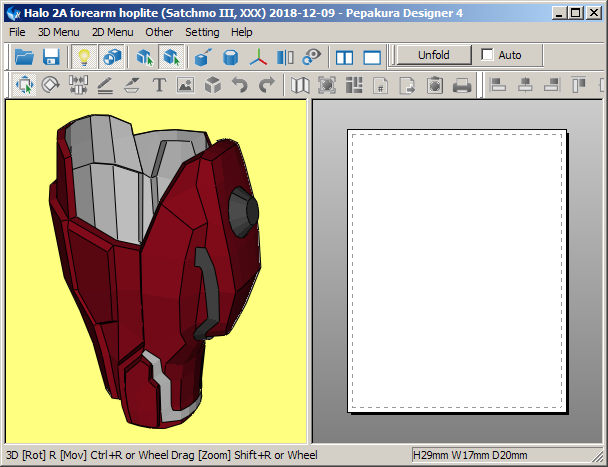Toggle the texture display cube icon
Screen dimensions: 608x467
click(112, 57)
